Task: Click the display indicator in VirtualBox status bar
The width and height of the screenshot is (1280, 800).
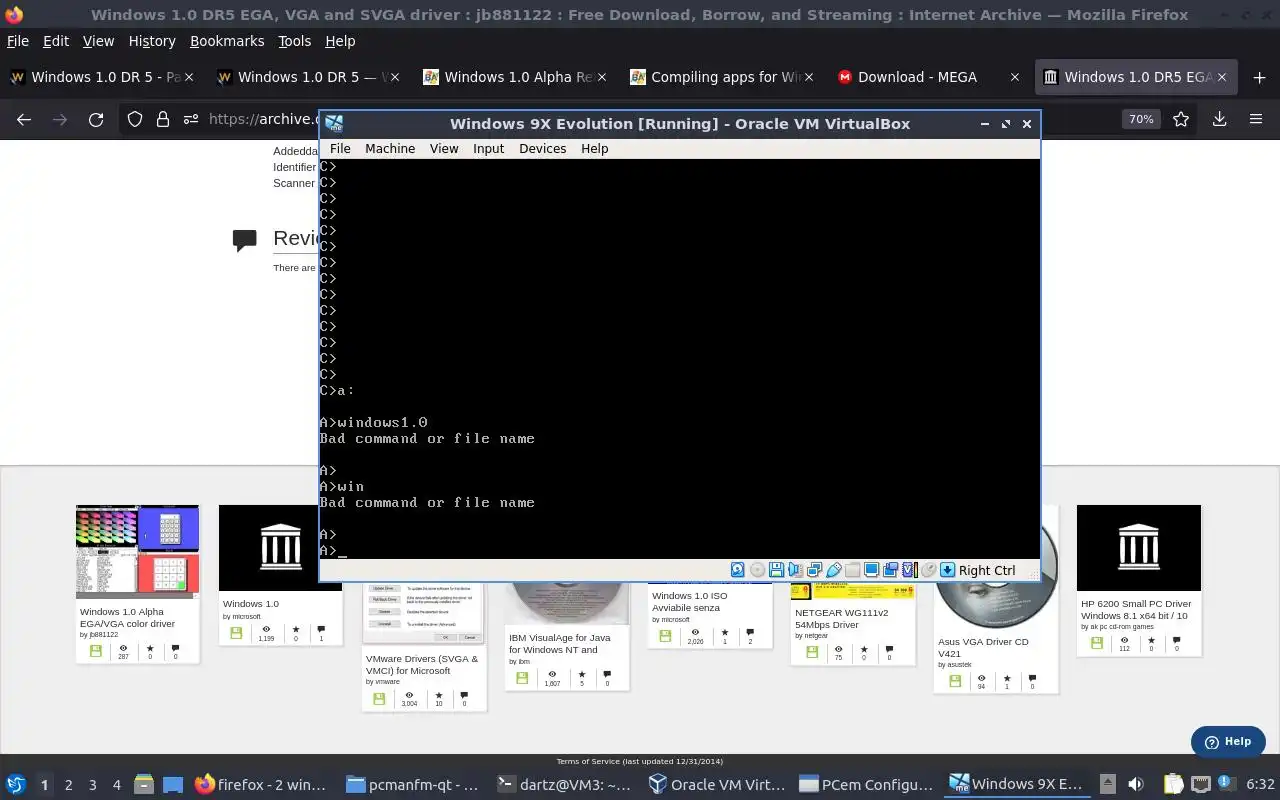Action: [872, 570]
